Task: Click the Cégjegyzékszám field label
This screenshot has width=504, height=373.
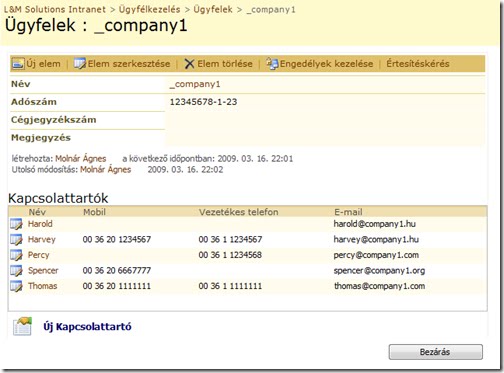Action: [54, 120]
